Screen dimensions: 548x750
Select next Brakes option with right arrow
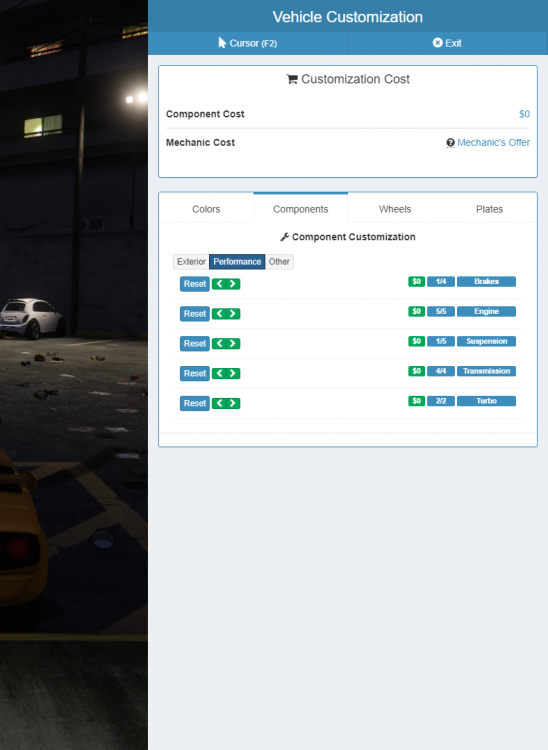click(x=233, y=284)
